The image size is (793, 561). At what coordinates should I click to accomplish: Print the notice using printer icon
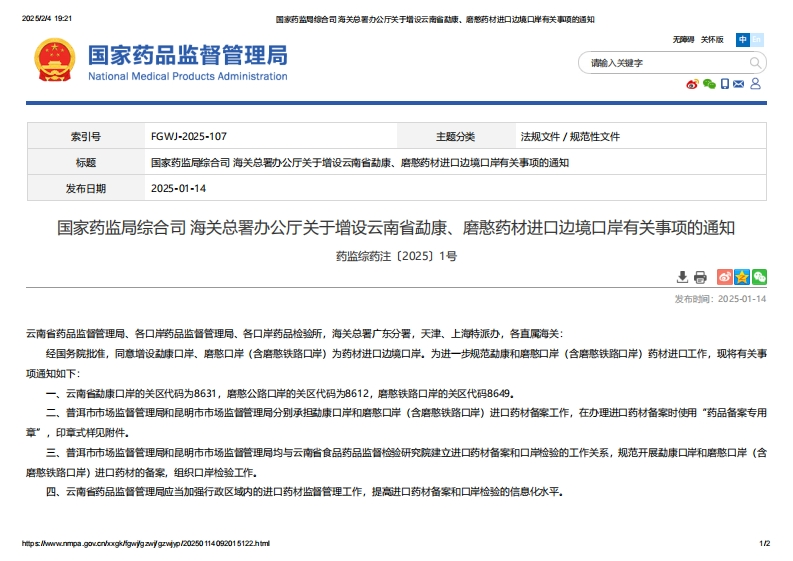[x=700, y=277]
